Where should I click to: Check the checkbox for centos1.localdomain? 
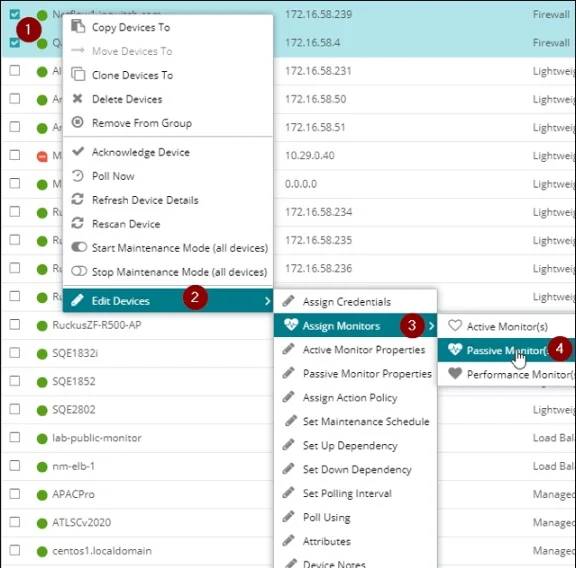(15, 550)
